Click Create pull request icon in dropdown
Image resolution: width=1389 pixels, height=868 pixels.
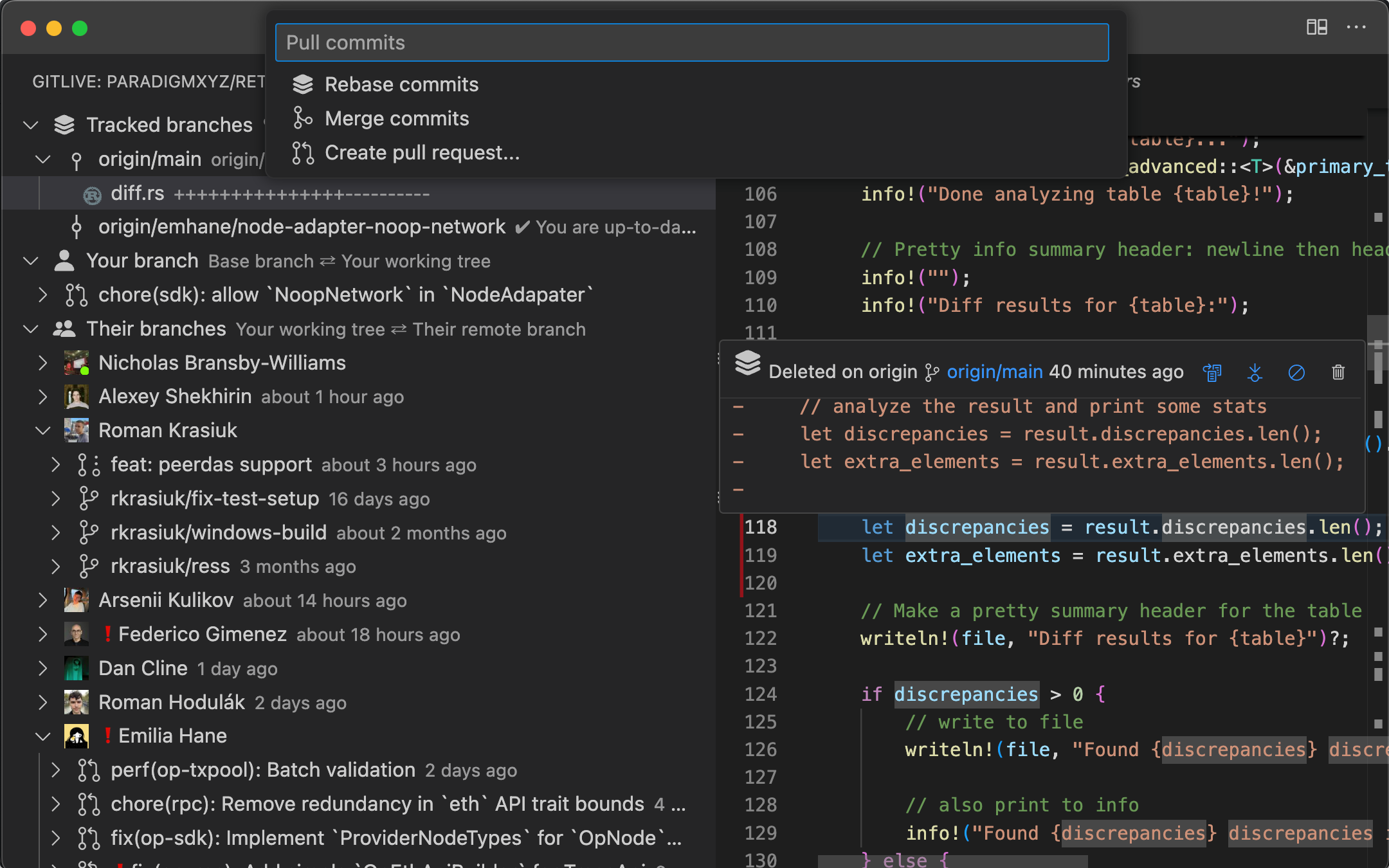click(x=303, y=152)
